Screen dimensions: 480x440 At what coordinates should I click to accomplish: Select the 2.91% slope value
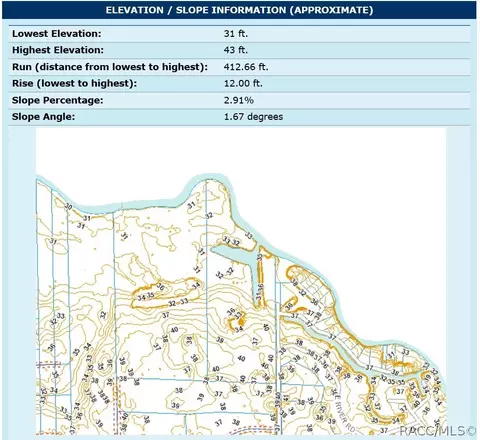coord(238,100)
